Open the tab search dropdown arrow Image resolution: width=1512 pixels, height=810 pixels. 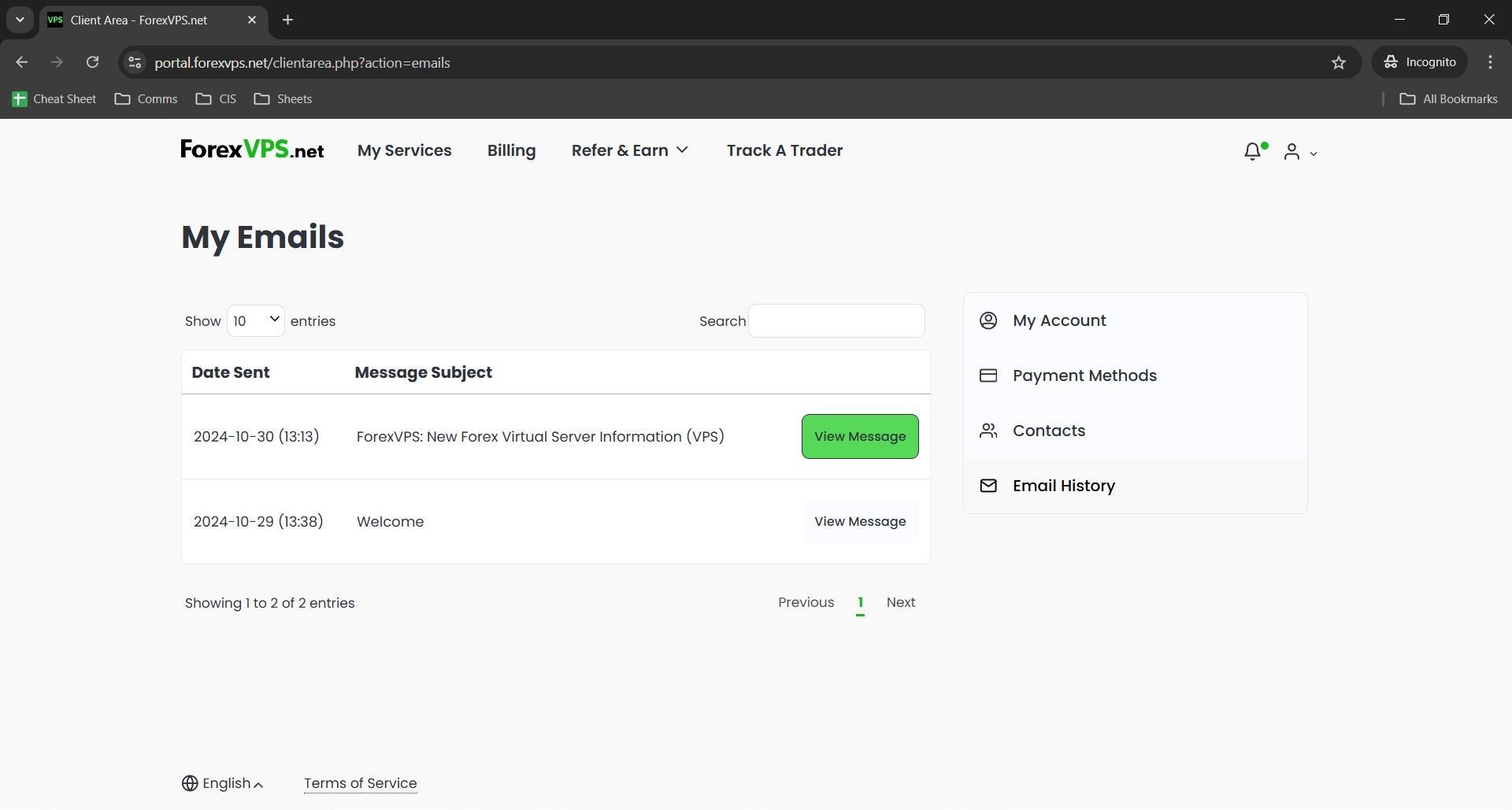20,20
